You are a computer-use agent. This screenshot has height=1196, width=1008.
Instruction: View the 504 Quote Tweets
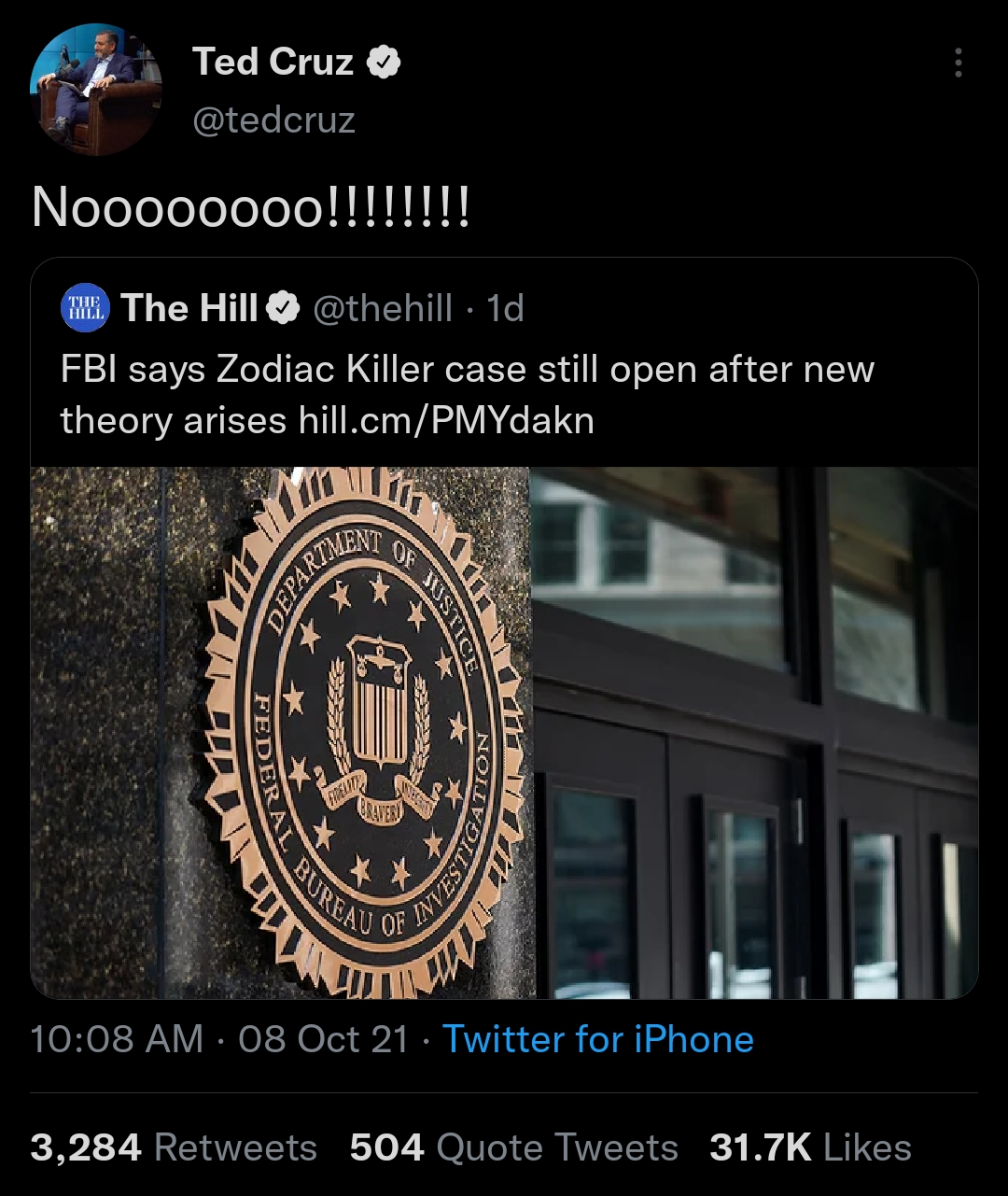513,1147
